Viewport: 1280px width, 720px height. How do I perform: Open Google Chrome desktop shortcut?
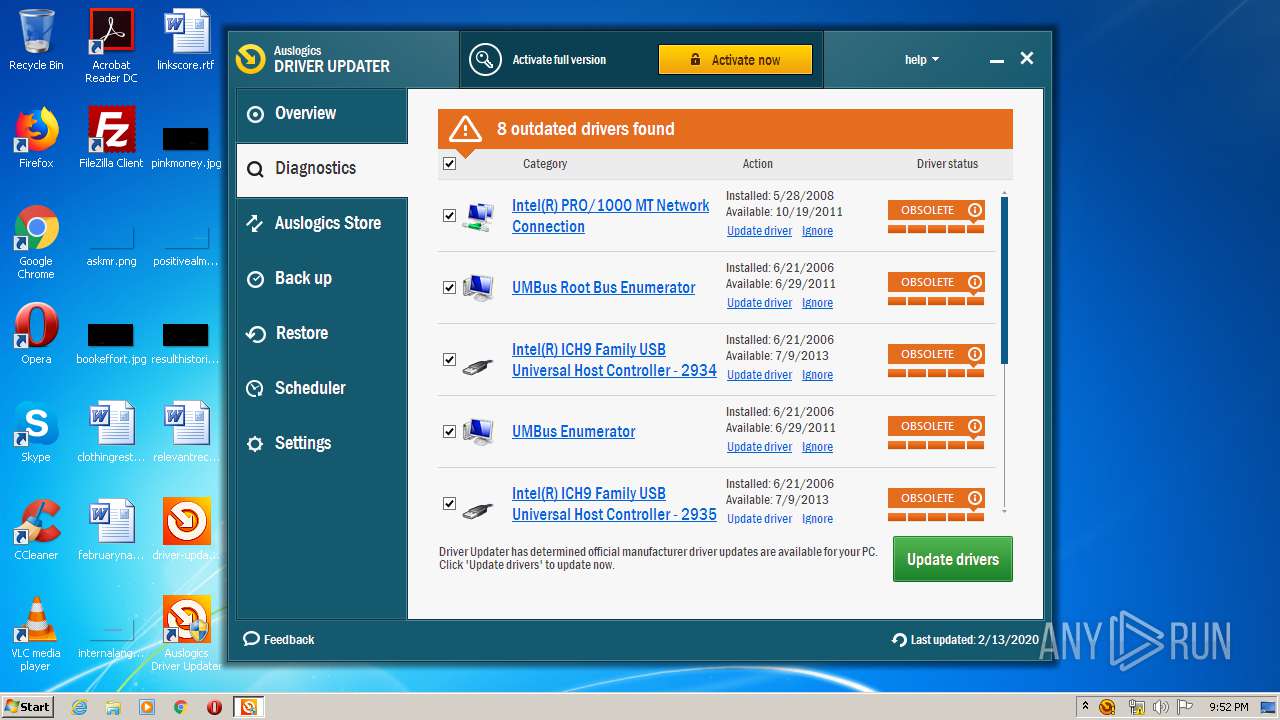[x=36, y=242]
